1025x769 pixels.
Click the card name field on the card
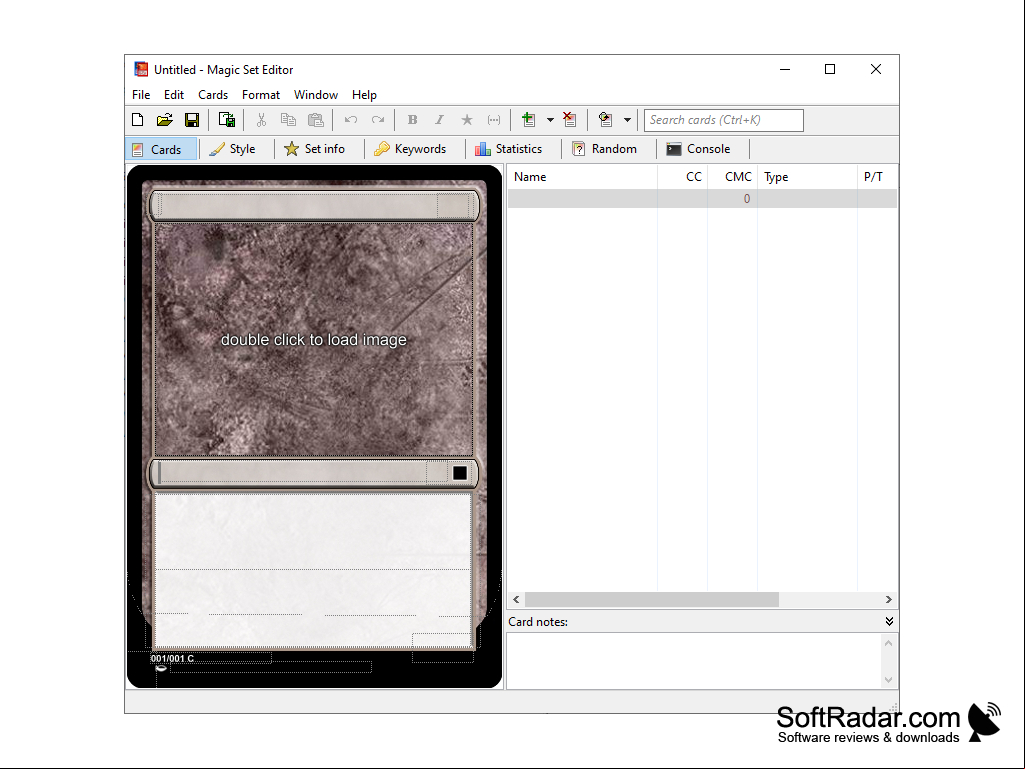click(297, 205)
